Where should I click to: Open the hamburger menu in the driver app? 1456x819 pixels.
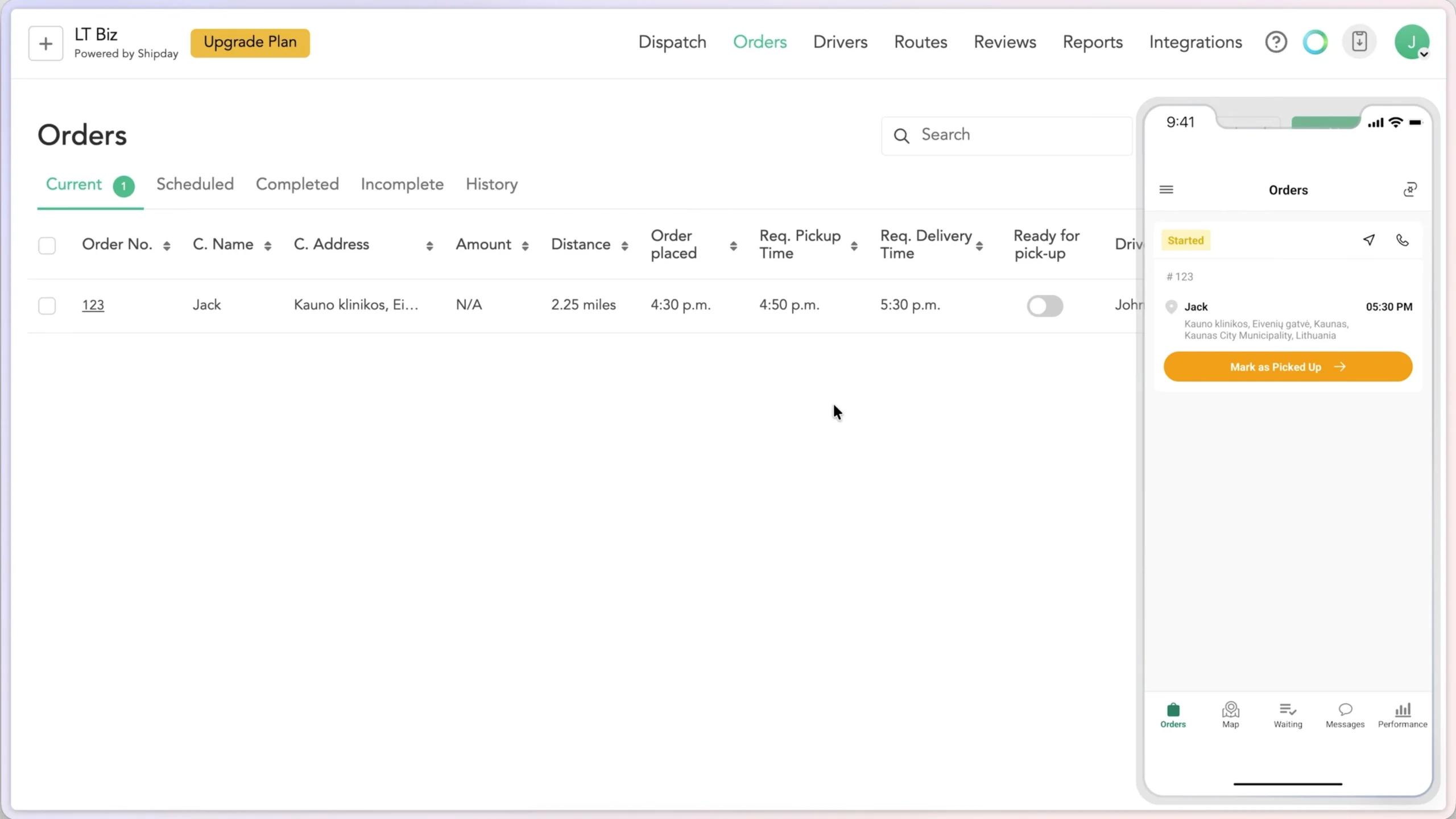point(1167,189)
